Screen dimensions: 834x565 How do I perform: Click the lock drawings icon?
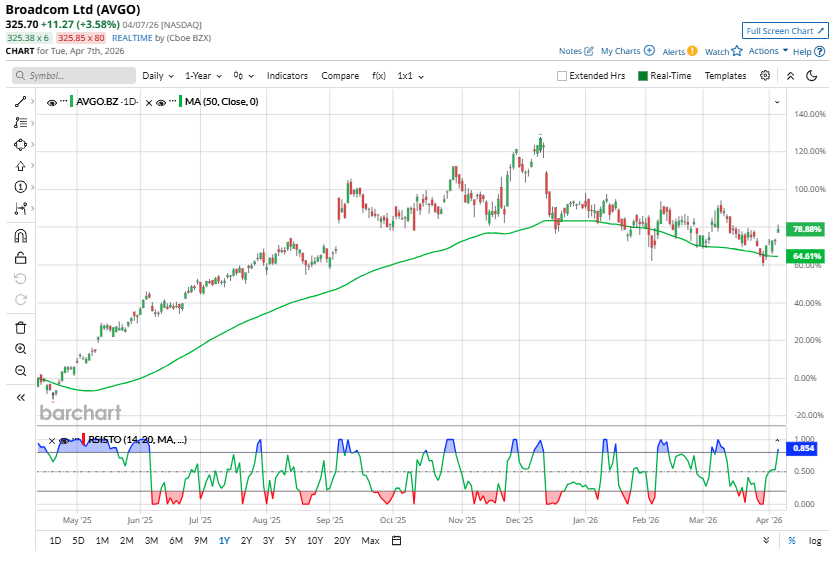pos(20,258)
